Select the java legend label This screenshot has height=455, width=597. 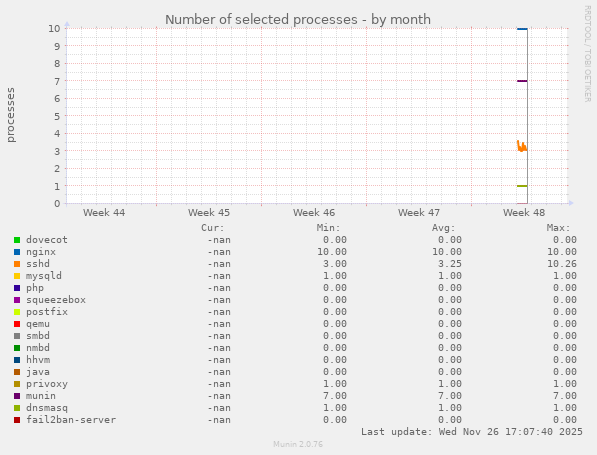click(x=38, y=372)
